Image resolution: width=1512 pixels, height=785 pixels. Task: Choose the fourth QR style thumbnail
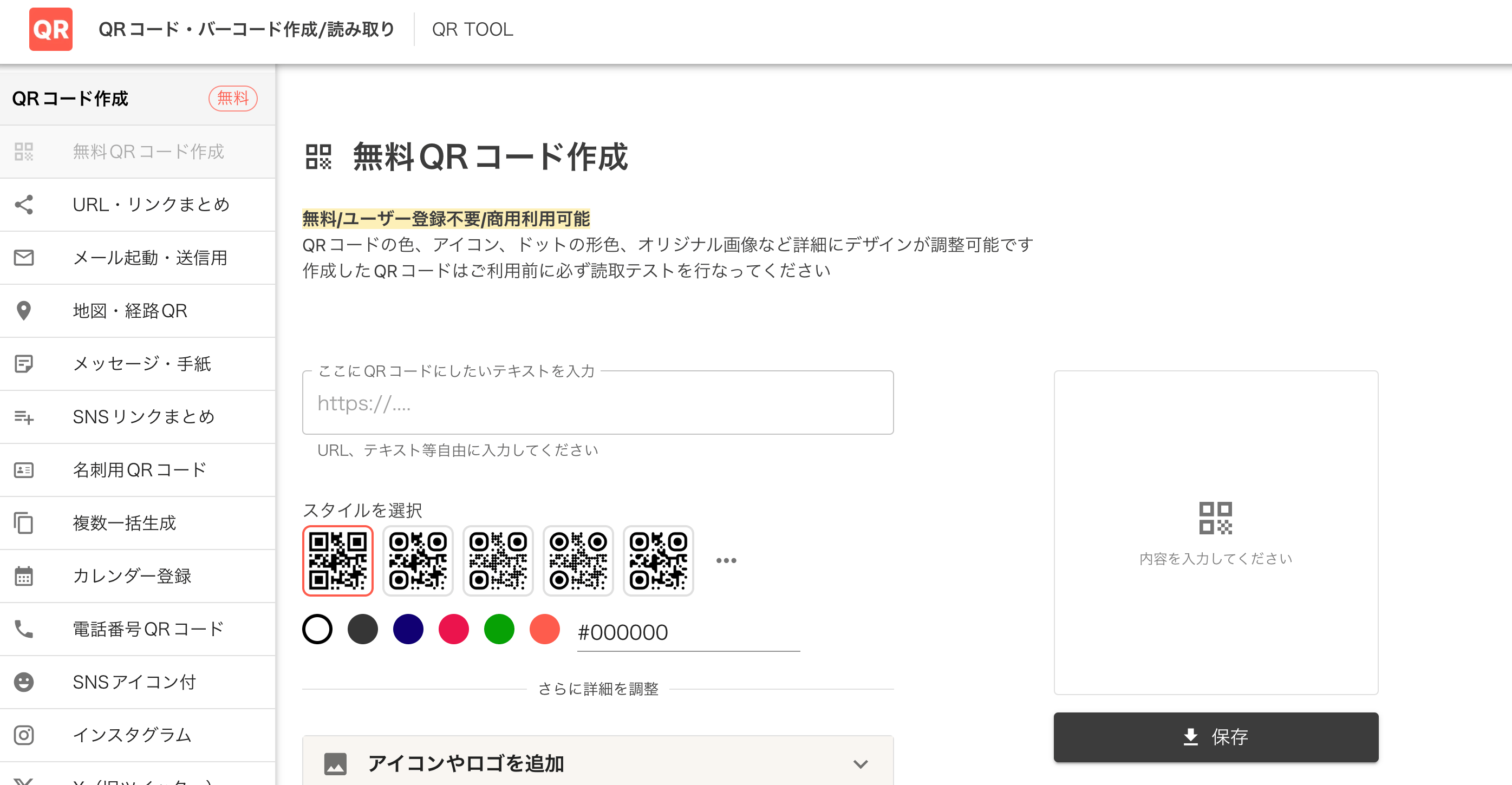(x=578, y=560)
